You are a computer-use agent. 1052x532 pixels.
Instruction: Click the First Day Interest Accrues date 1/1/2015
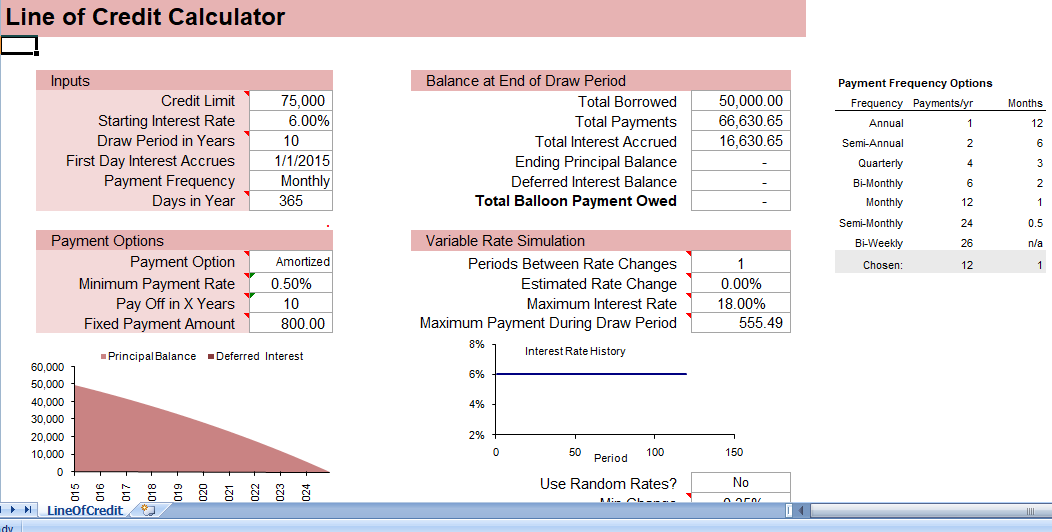pyautogui.click(x=291, y=161)
